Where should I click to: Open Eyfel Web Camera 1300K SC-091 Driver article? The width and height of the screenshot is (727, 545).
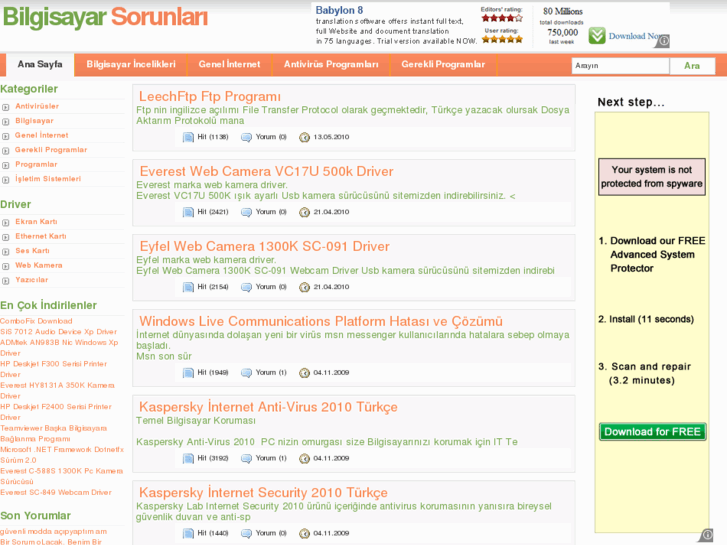[265, 246]
